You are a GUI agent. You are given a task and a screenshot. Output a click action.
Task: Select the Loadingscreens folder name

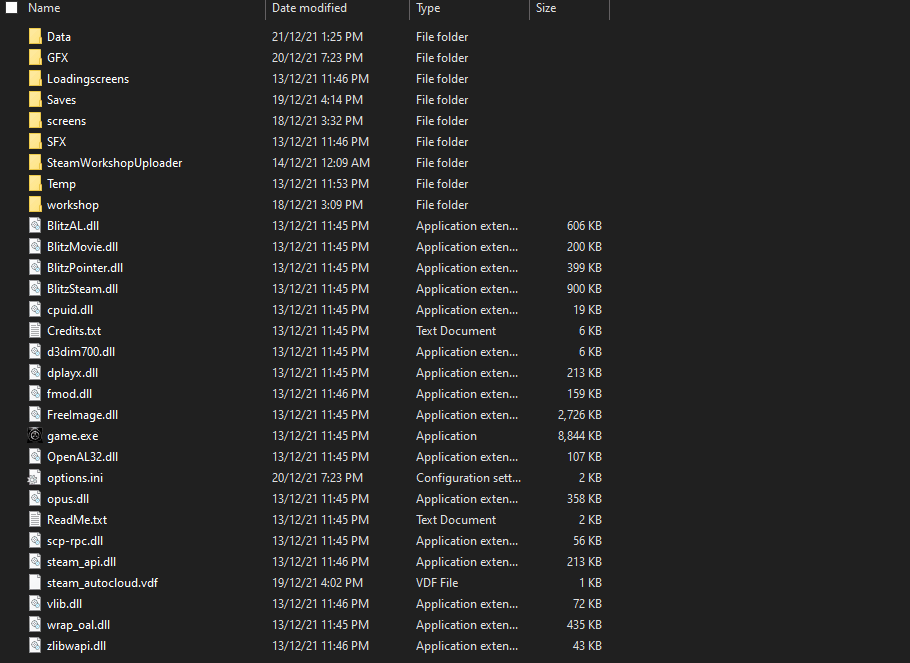point(88,79)
